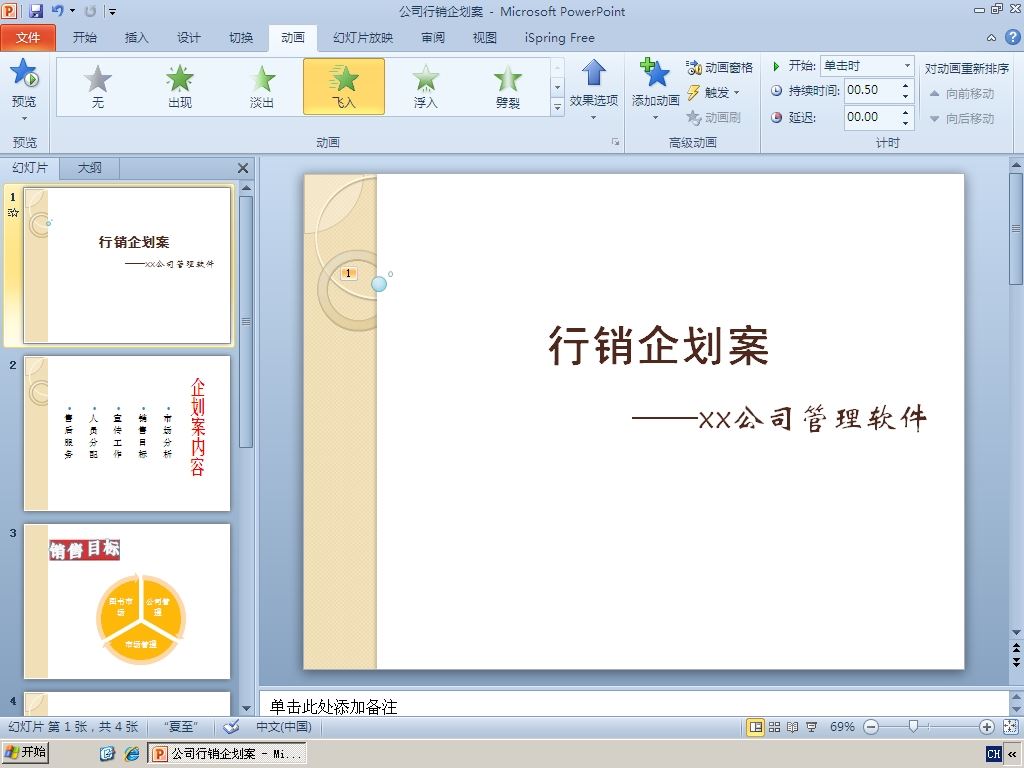
Task: Click the zoom slider handle
Action: tap(914, 726)
